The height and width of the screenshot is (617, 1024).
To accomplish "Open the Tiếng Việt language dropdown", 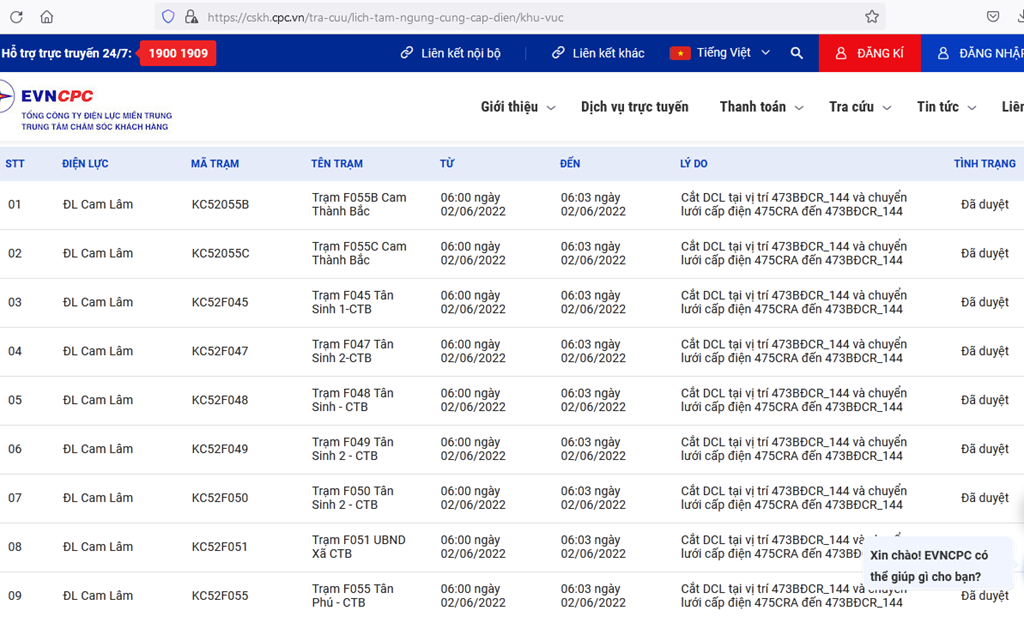I will click(720, 53).
